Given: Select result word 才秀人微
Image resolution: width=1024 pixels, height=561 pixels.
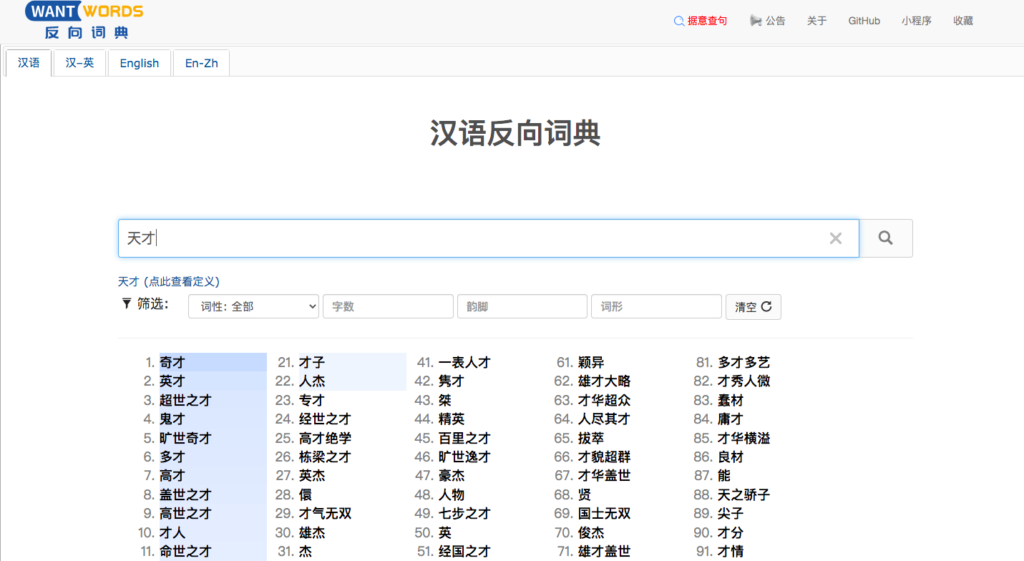Looking at the screenshot, I should [x=744, y=381].
